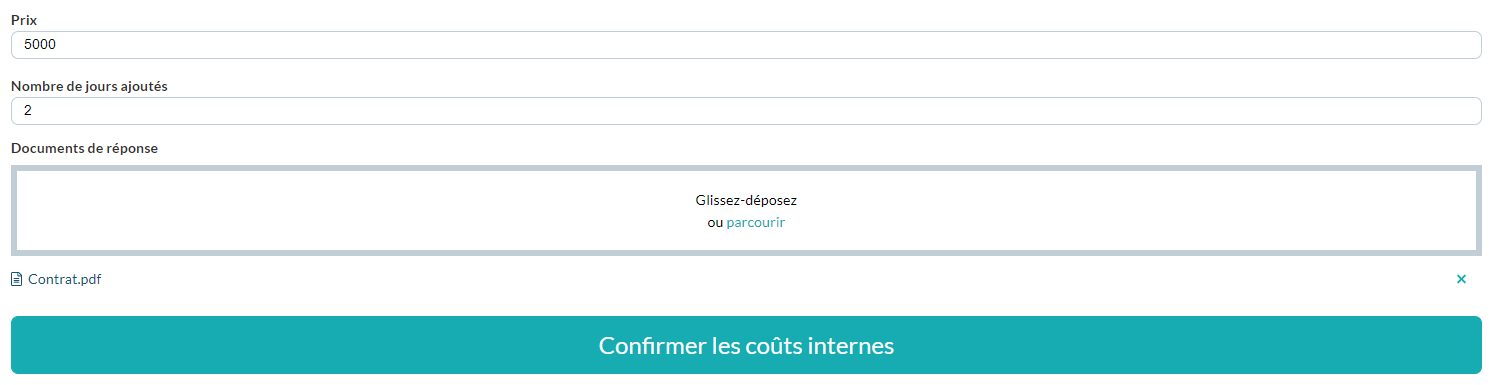Place cursor on the value 5000

[39, 45]
